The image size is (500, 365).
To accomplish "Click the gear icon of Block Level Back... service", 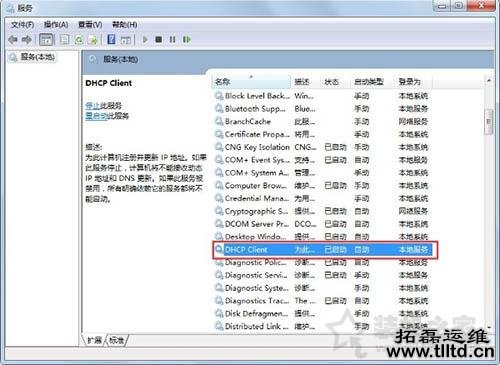I will coord(219,96).
